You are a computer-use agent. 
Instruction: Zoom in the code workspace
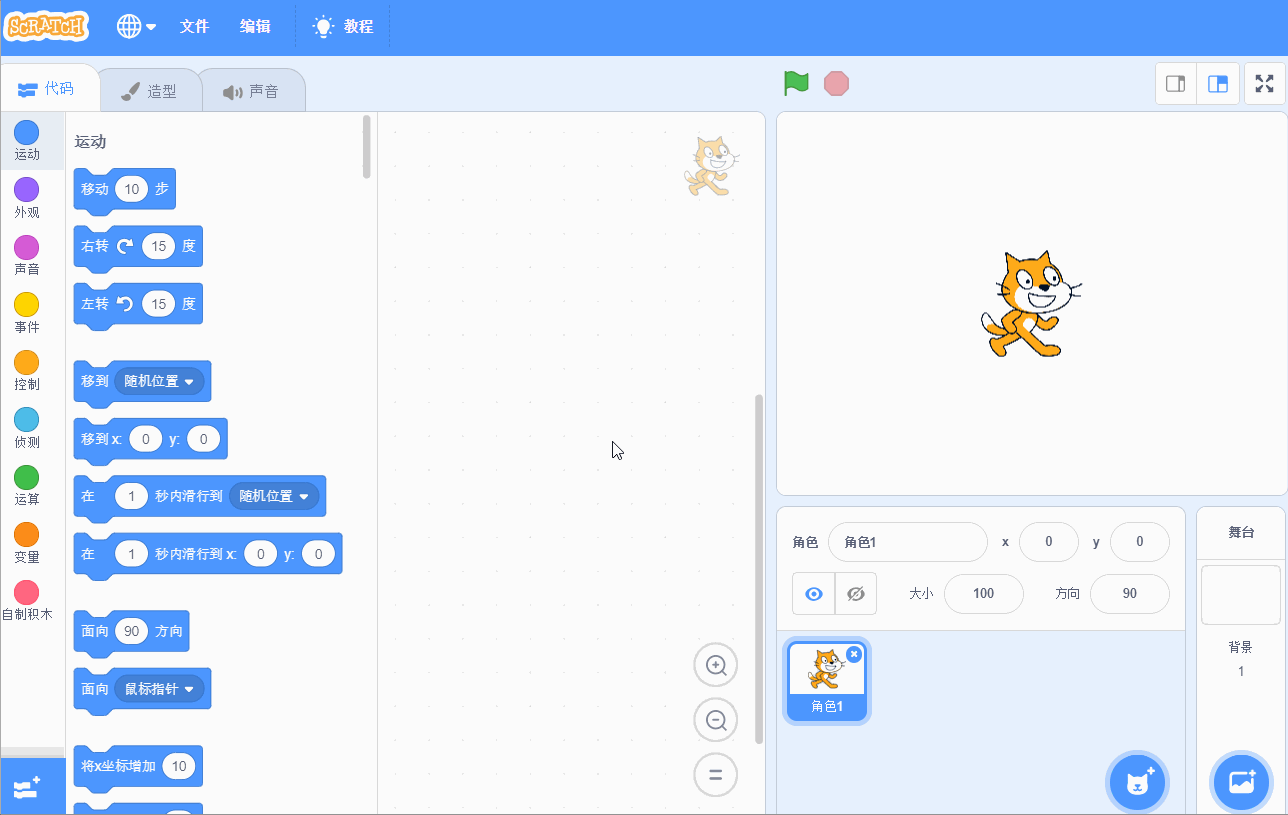pyautogui.click(x=715, y=665)
